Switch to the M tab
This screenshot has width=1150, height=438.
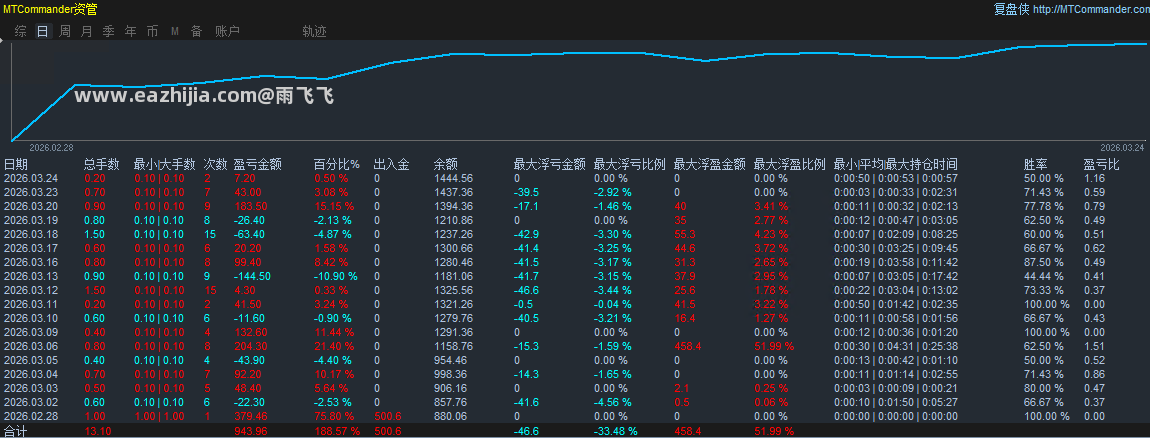(175, 32)
